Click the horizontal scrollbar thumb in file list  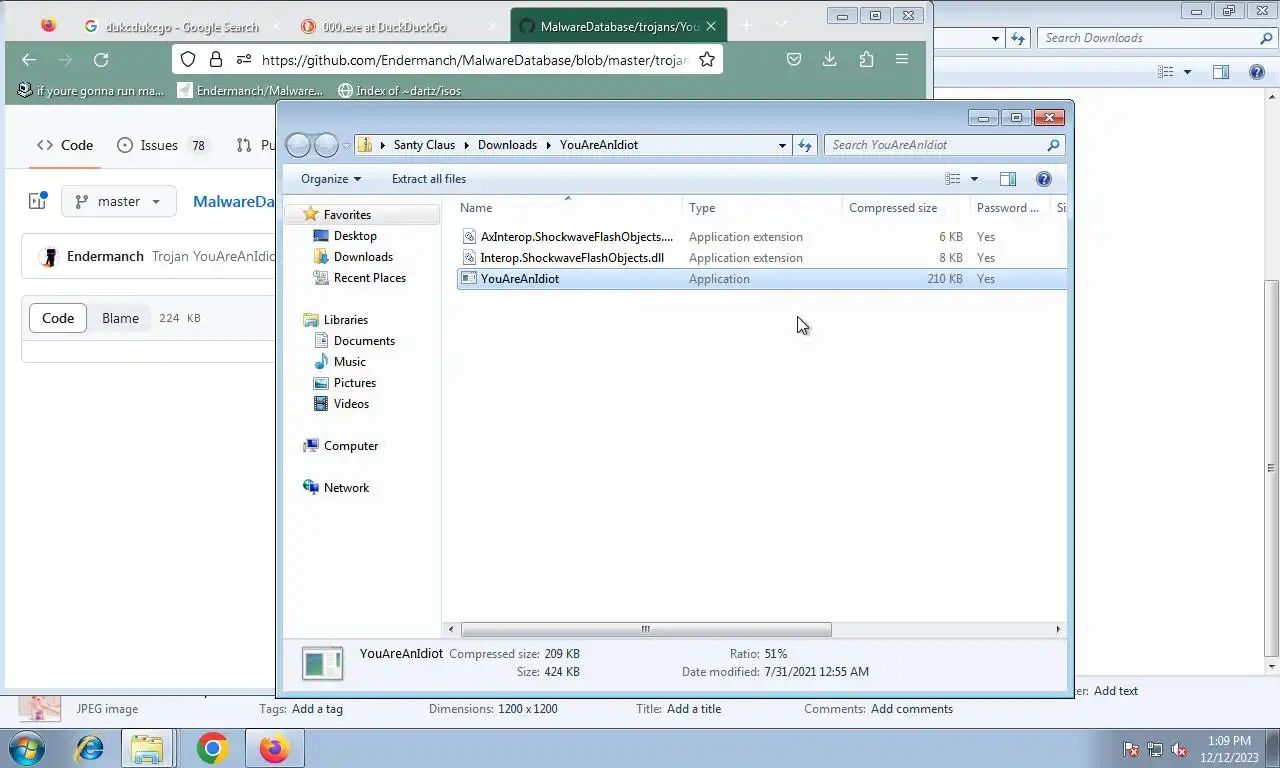[646, 629]
